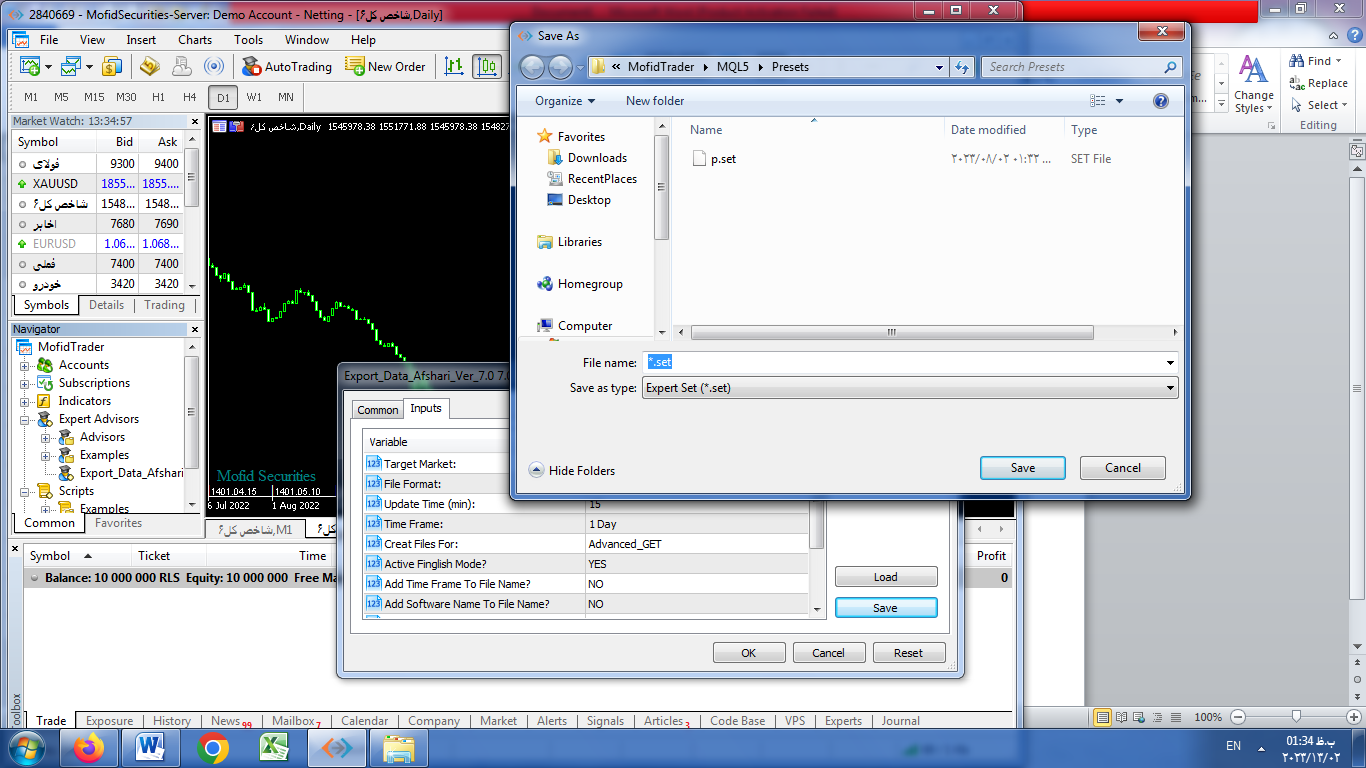Click OK in expert properties dialog
Screen dimensions: 1366x768
(x=749, y=653)
